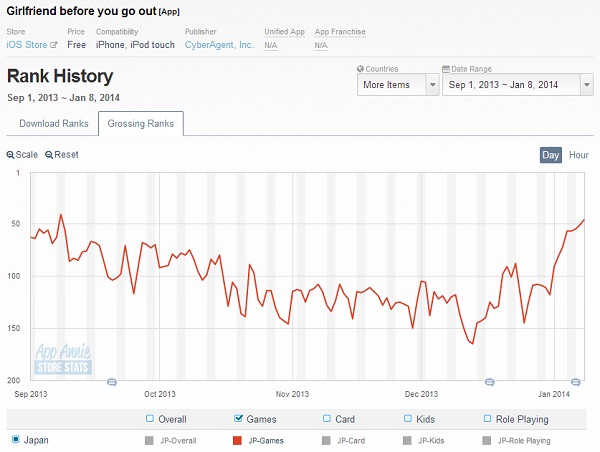Click the Countries globe icon
Viewport: 600px width, 452px height.
[361, 68]
